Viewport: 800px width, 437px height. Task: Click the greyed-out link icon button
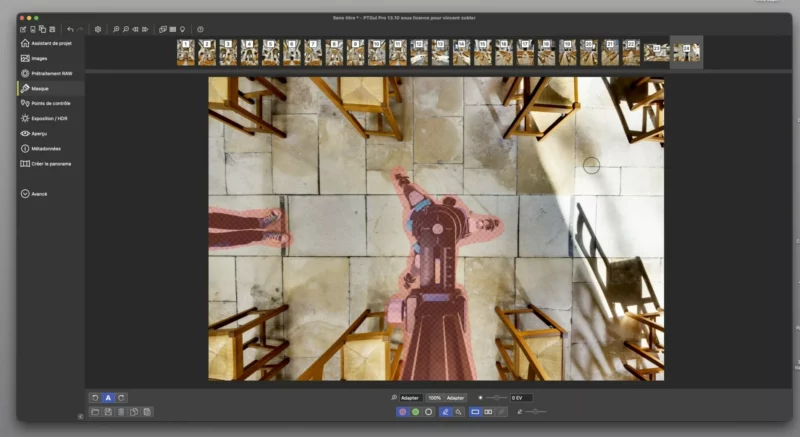click(502, 412)
